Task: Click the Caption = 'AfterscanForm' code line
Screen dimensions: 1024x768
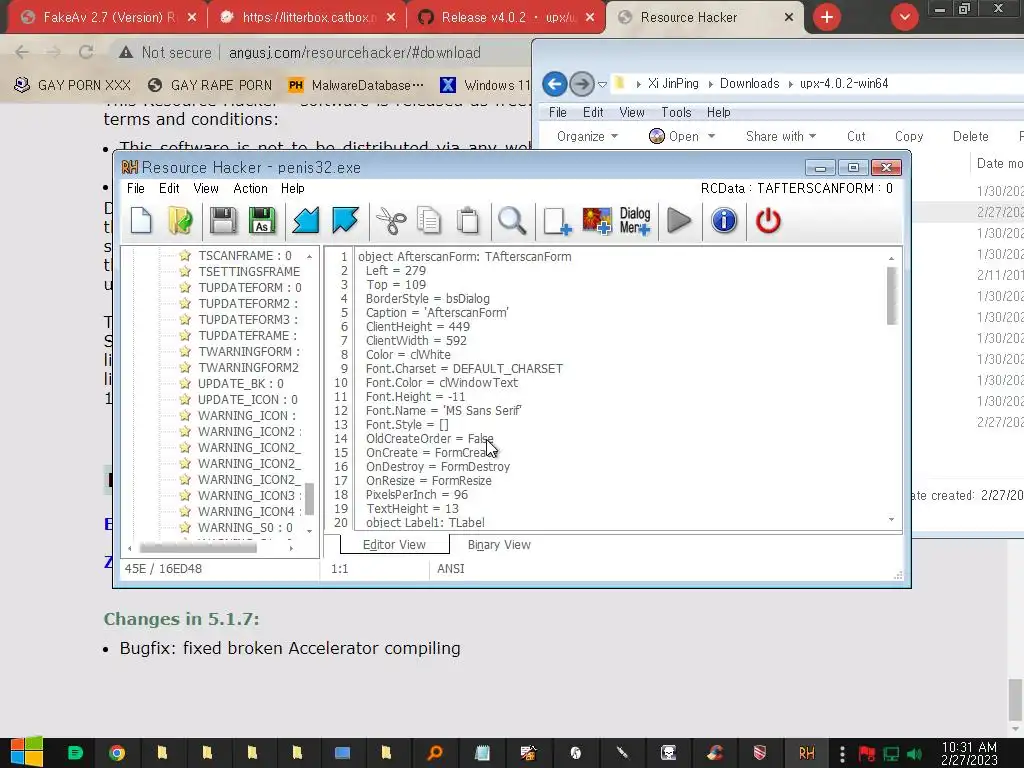Action: [x=437, y=313]
